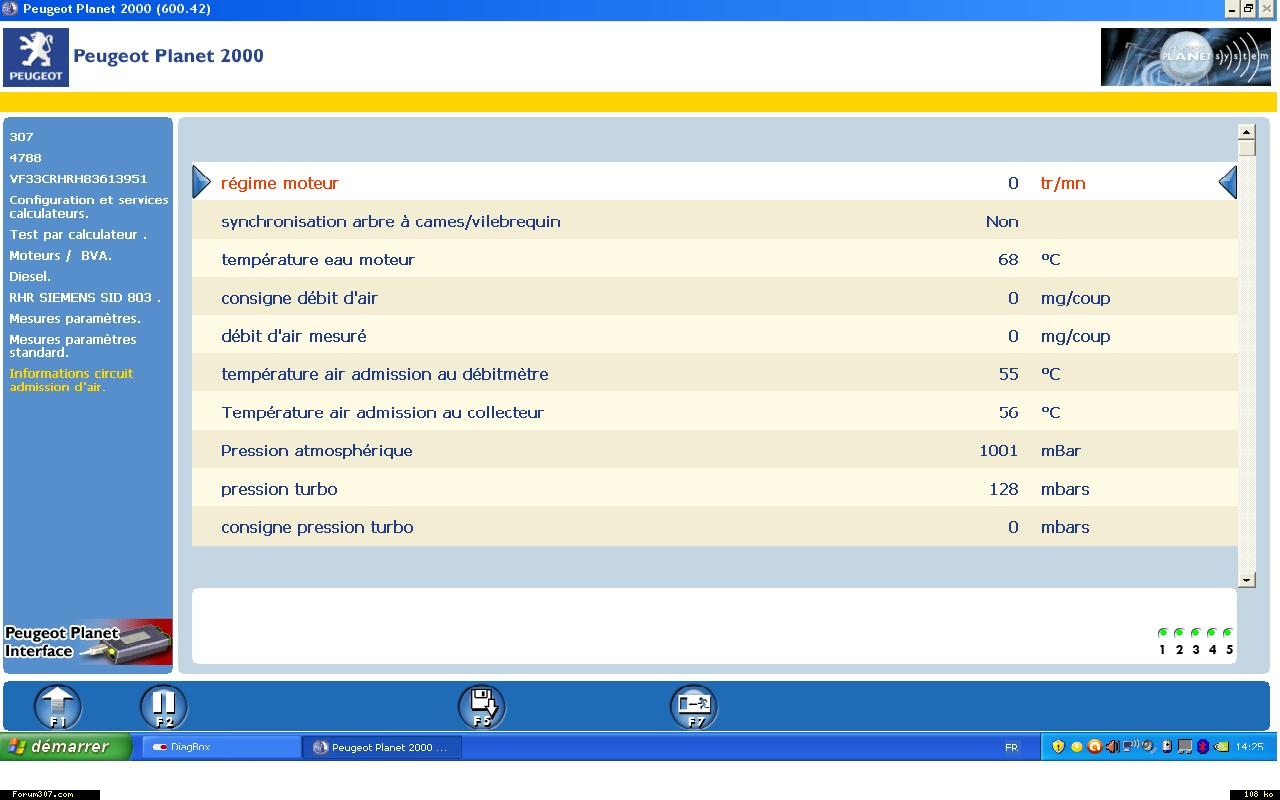Click the value 128 for pression turbo
The height and width of the screenshot is (800, 1280).
[x=1004, y=489]
